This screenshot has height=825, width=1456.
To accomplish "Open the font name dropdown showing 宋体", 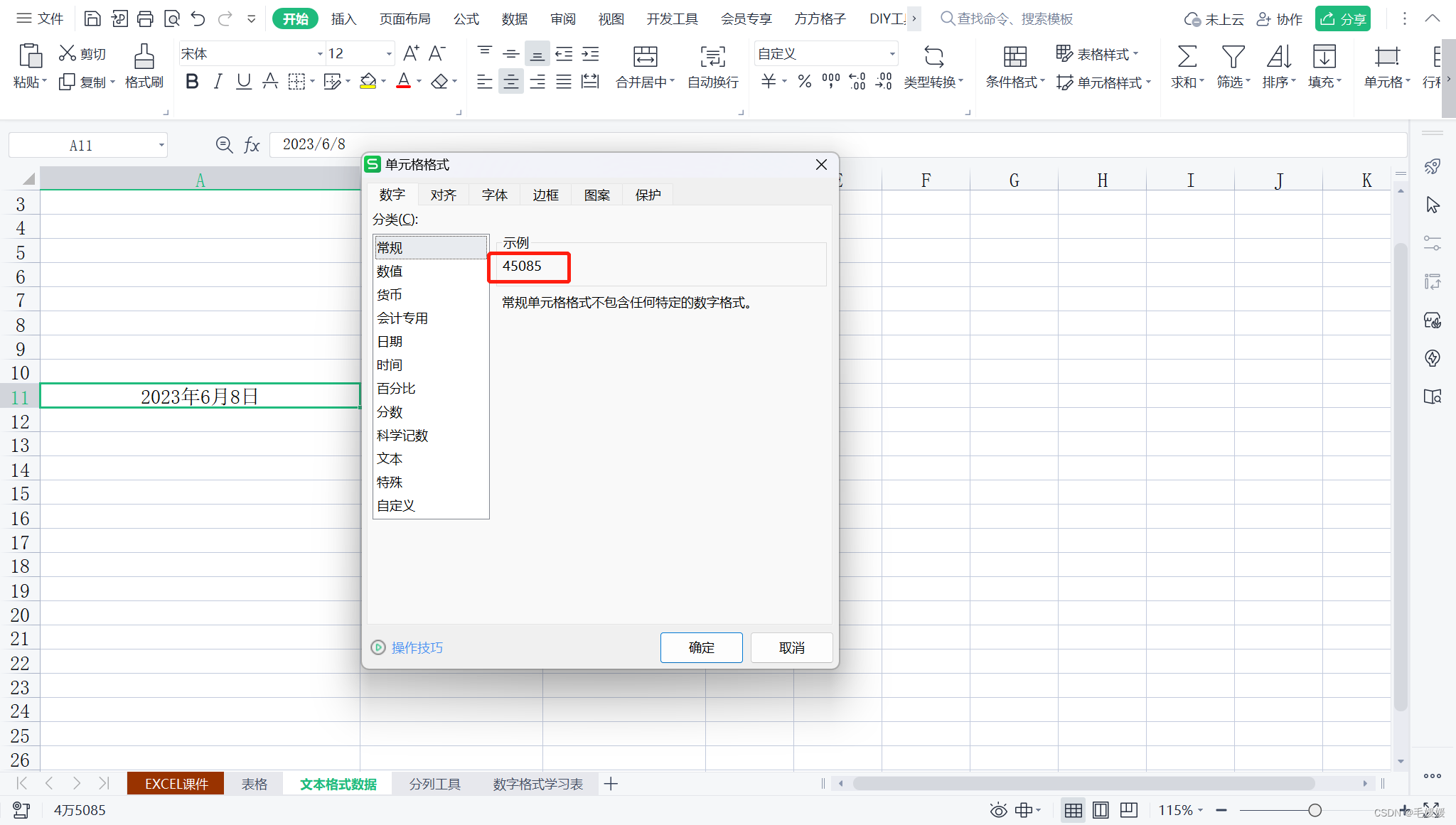I will tap(319, 54).
